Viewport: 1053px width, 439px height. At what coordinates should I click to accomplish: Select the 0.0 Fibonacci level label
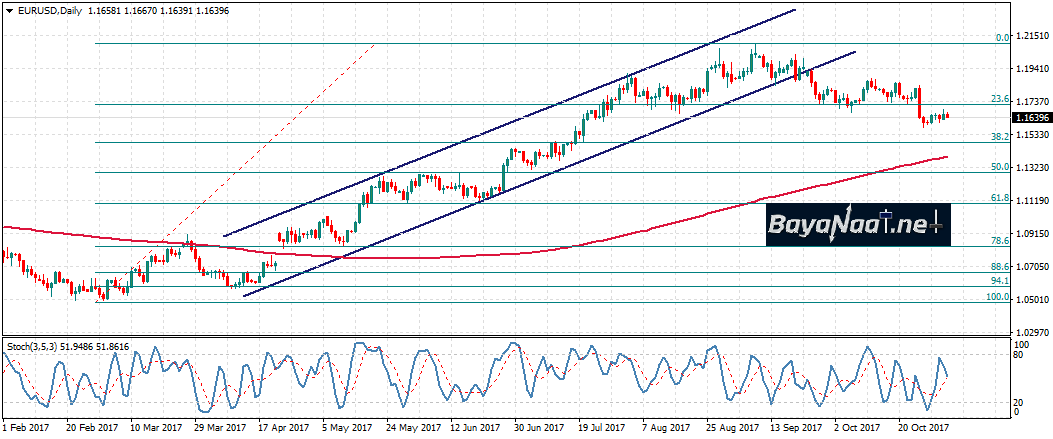click(x=1001, y=38)
